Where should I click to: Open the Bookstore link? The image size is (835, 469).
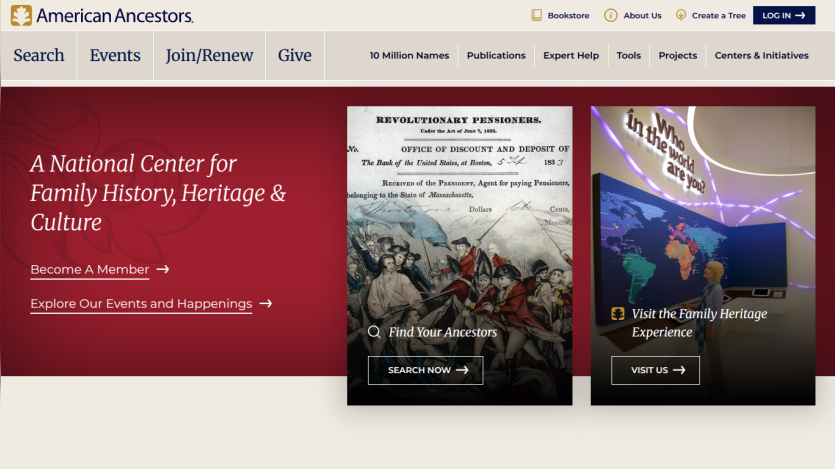(x=568, y=16)
